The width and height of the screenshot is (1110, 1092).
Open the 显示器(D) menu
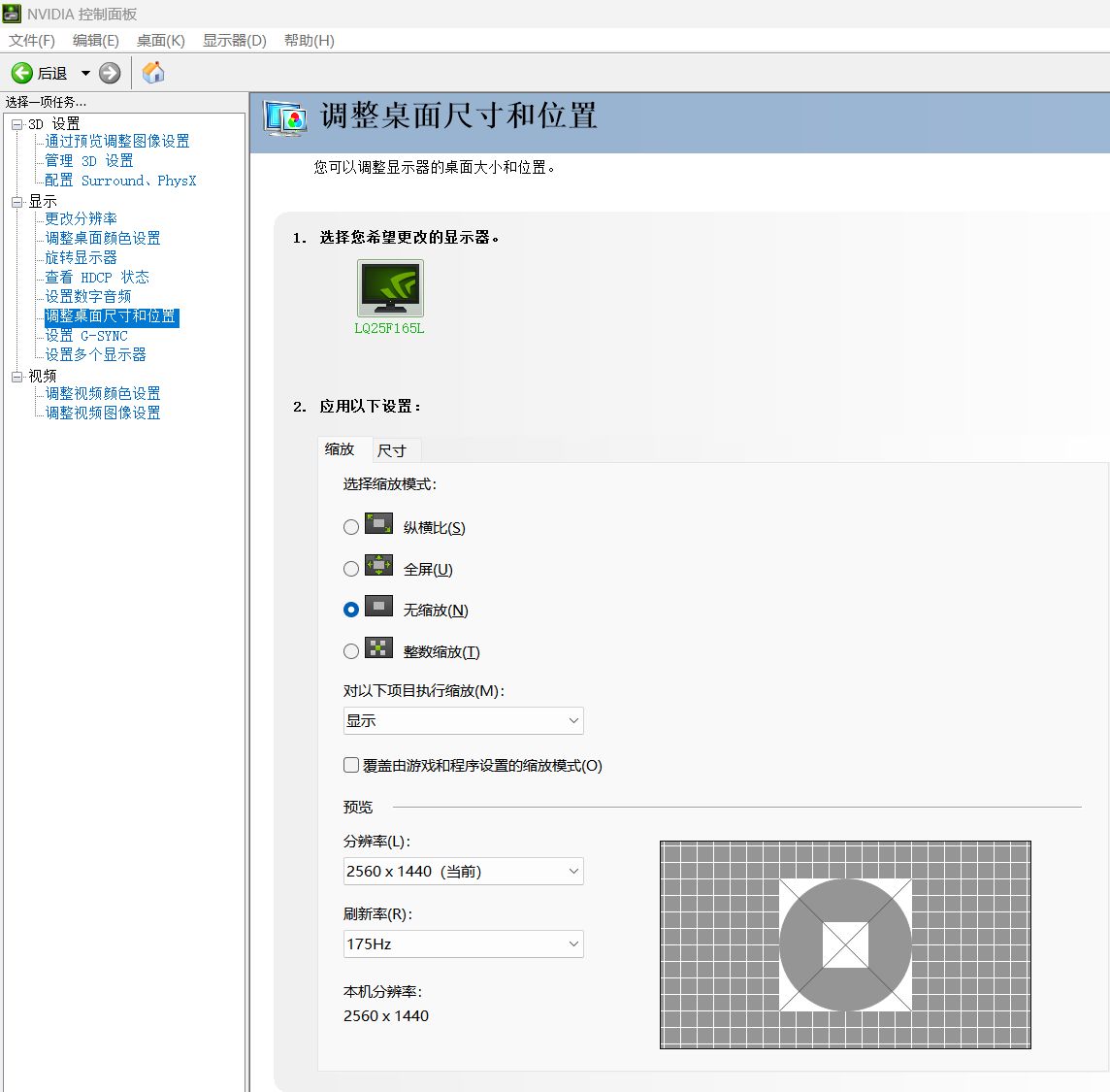coord(234,41)
